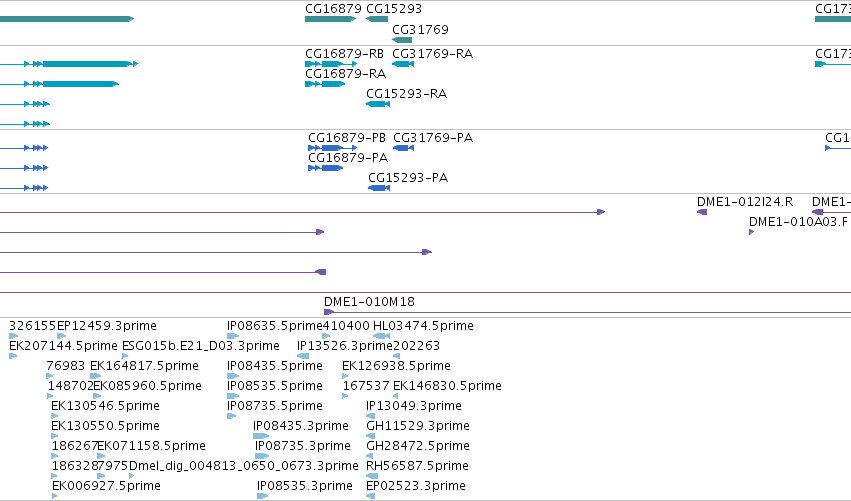Select the 167537 insertion label
The image size is (851, 501).
point(366,386)
